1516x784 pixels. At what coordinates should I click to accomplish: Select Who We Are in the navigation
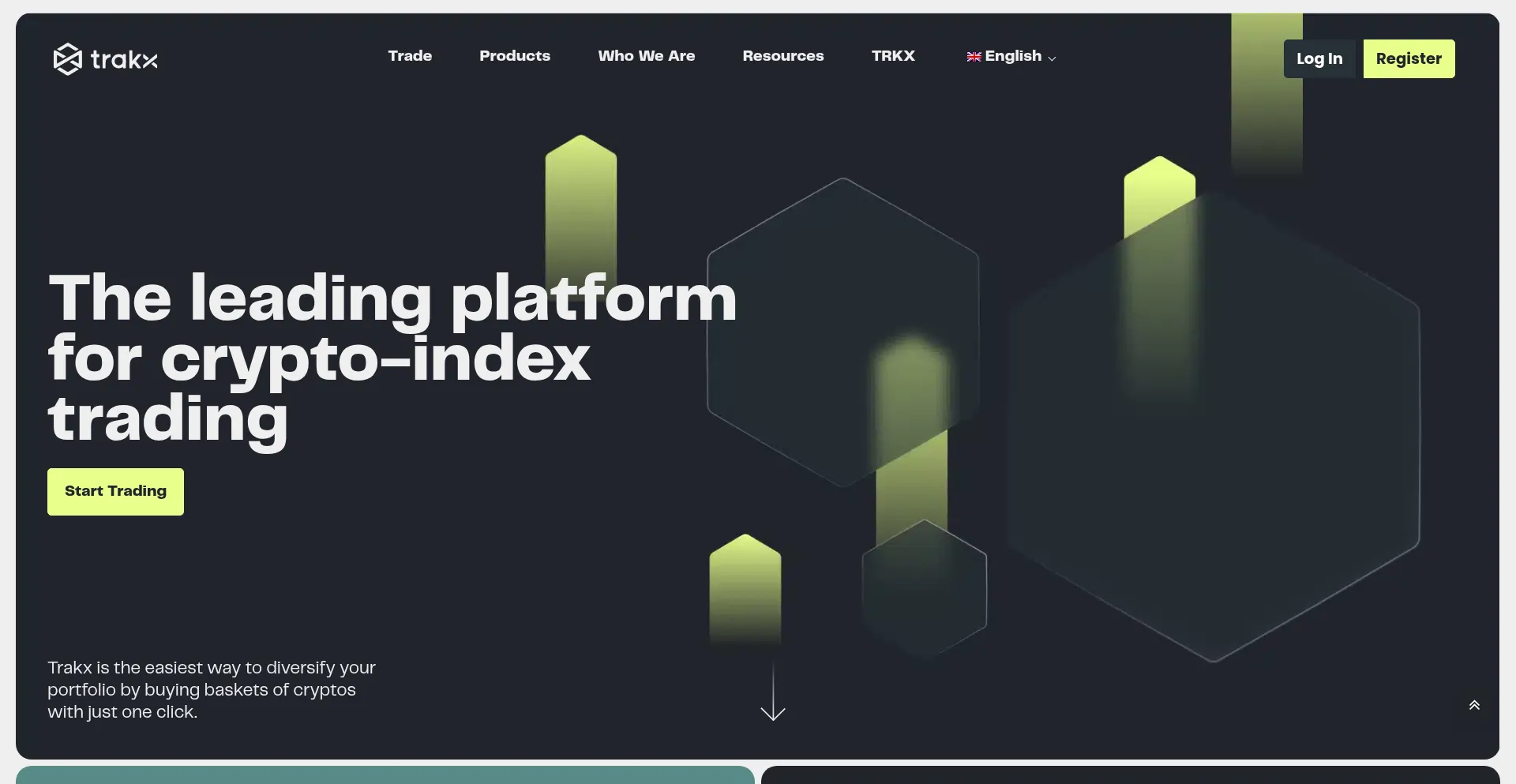coord(646,57)
